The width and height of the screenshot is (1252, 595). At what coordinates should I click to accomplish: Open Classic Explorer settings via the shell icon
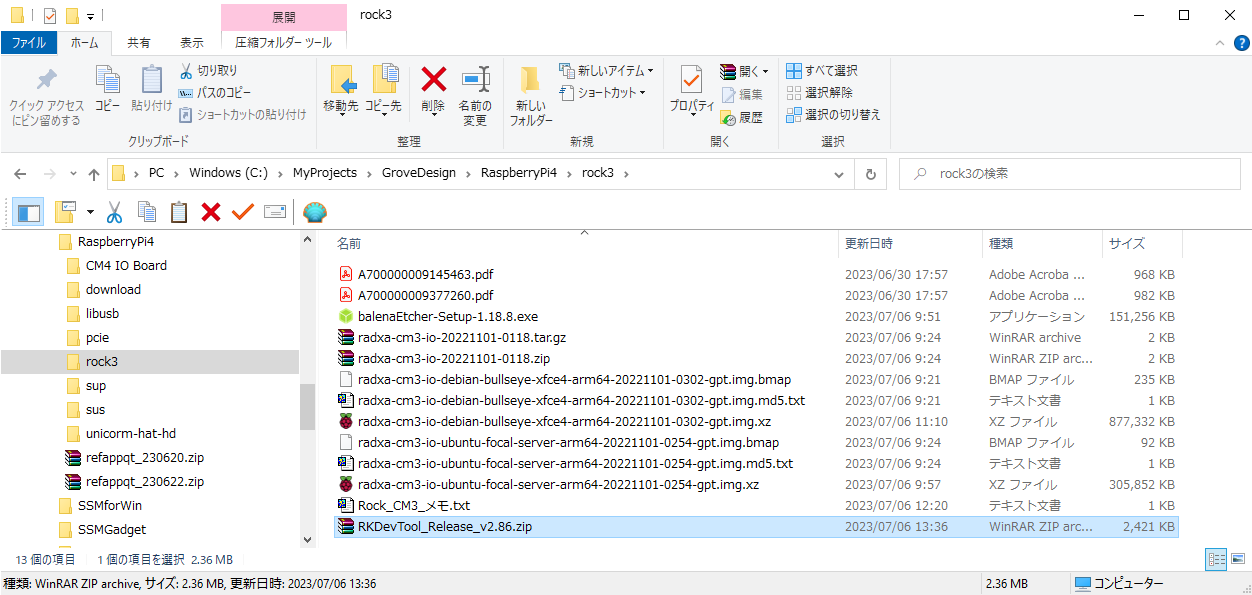315,212
